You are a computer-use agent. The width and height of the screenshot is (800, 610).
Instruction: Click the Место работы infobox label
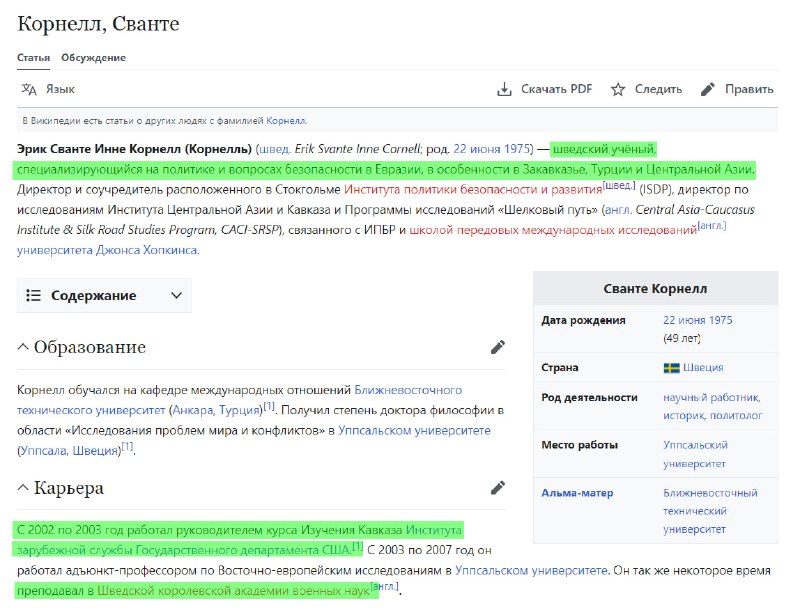pos(580,445)
